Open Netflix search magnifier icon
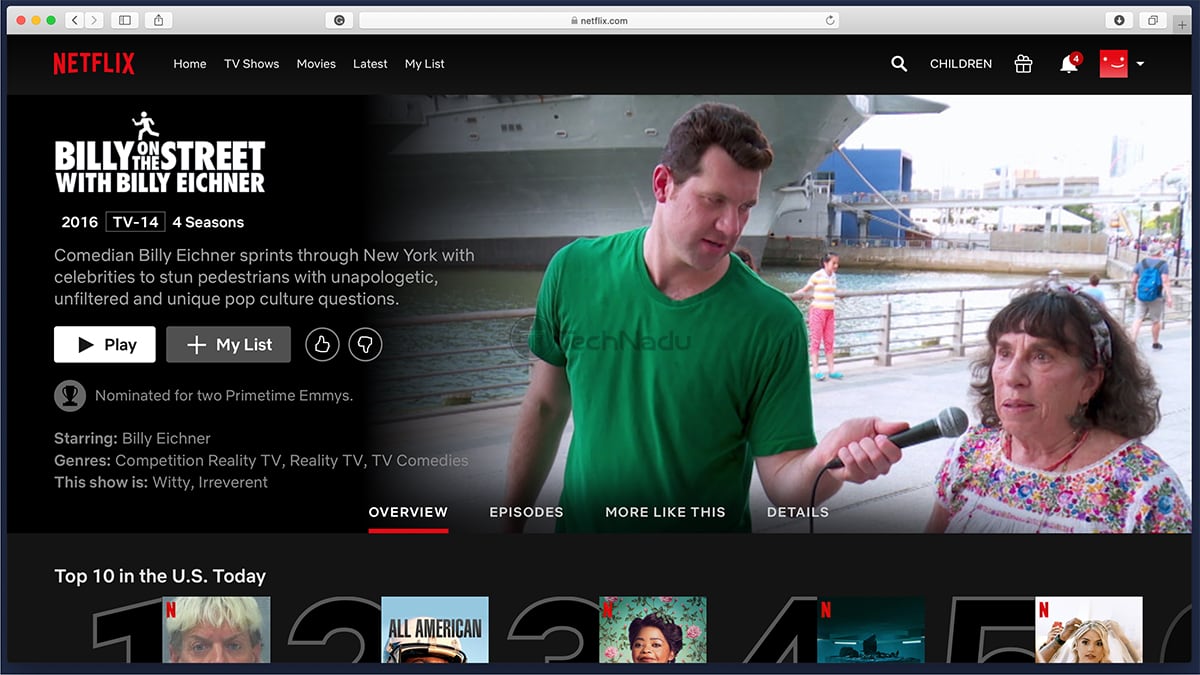Screen dimensions: 1200x675 [899, 64]
